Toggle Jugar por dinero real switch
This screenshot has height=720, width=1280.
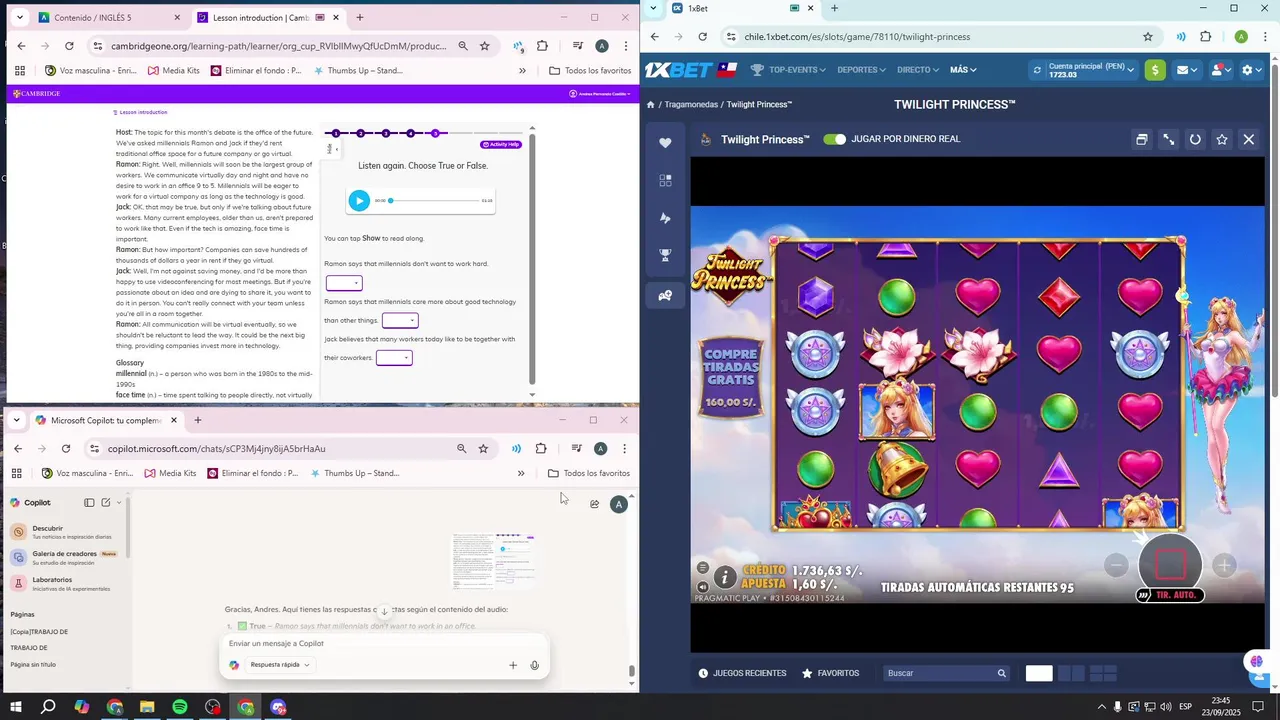click(834, 139)
